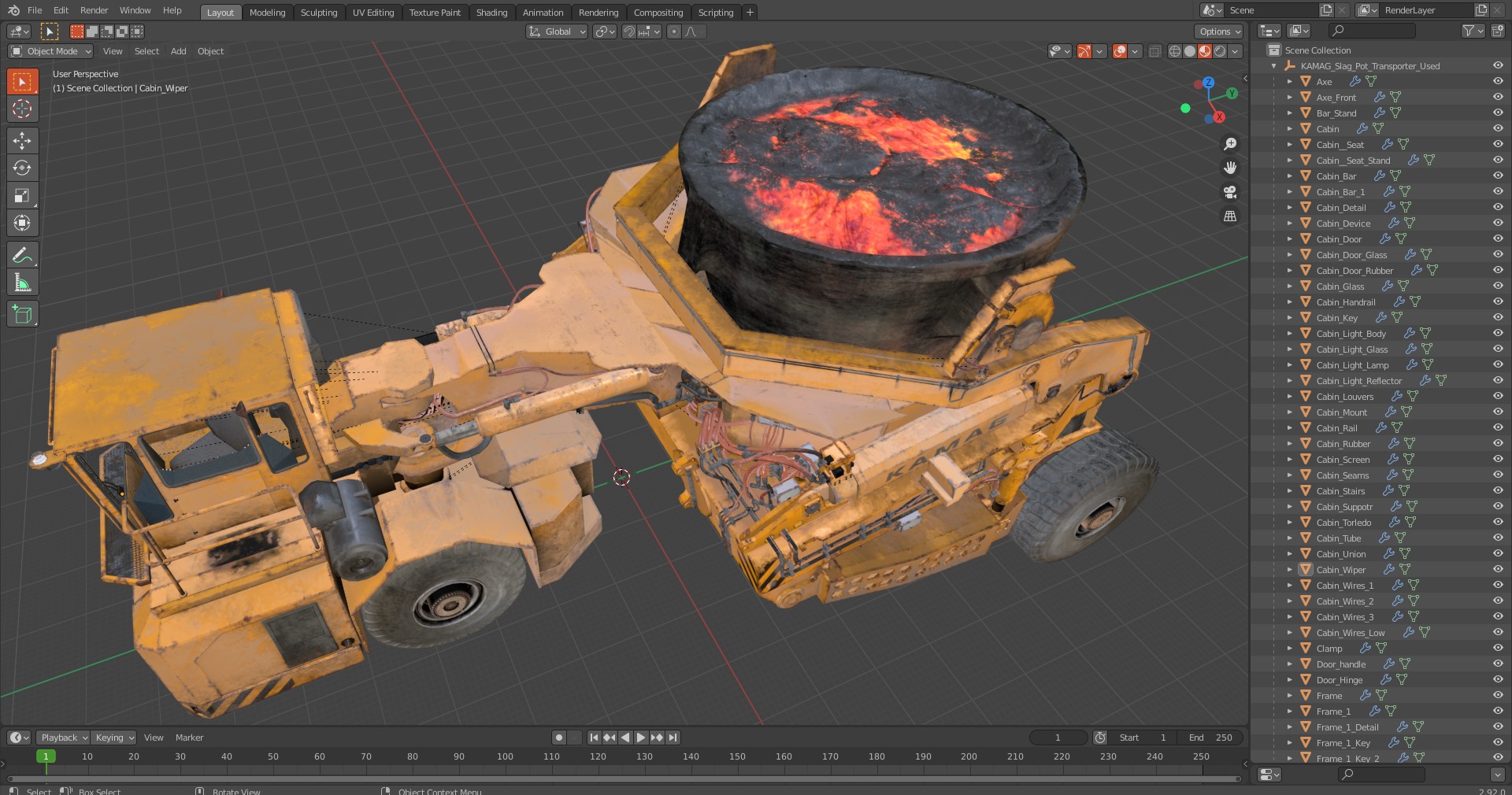Select the Rotate tool

(22, 168)
